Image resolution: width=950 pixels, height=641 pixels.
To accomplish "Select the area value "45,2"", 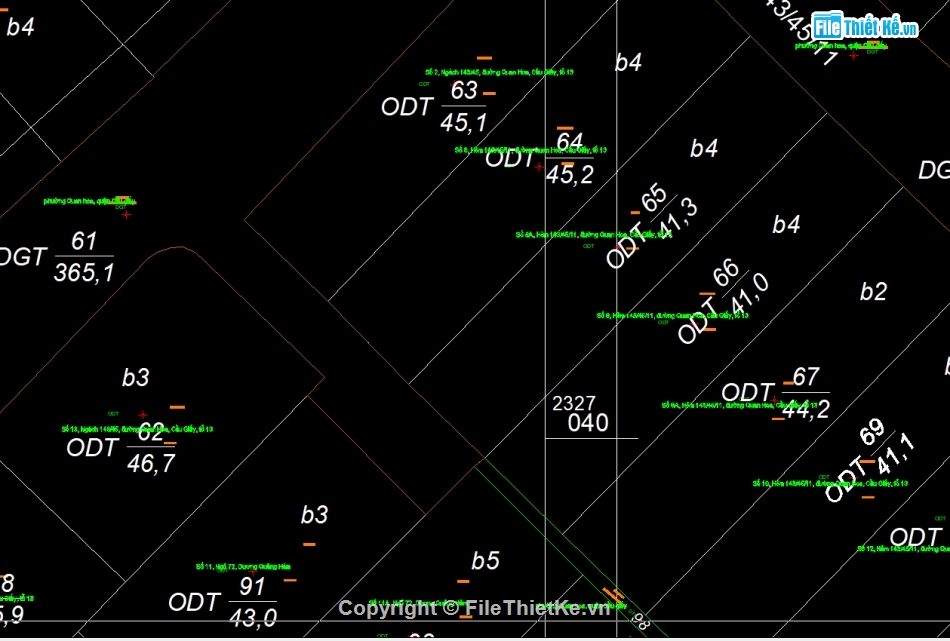I will [570, 174].
